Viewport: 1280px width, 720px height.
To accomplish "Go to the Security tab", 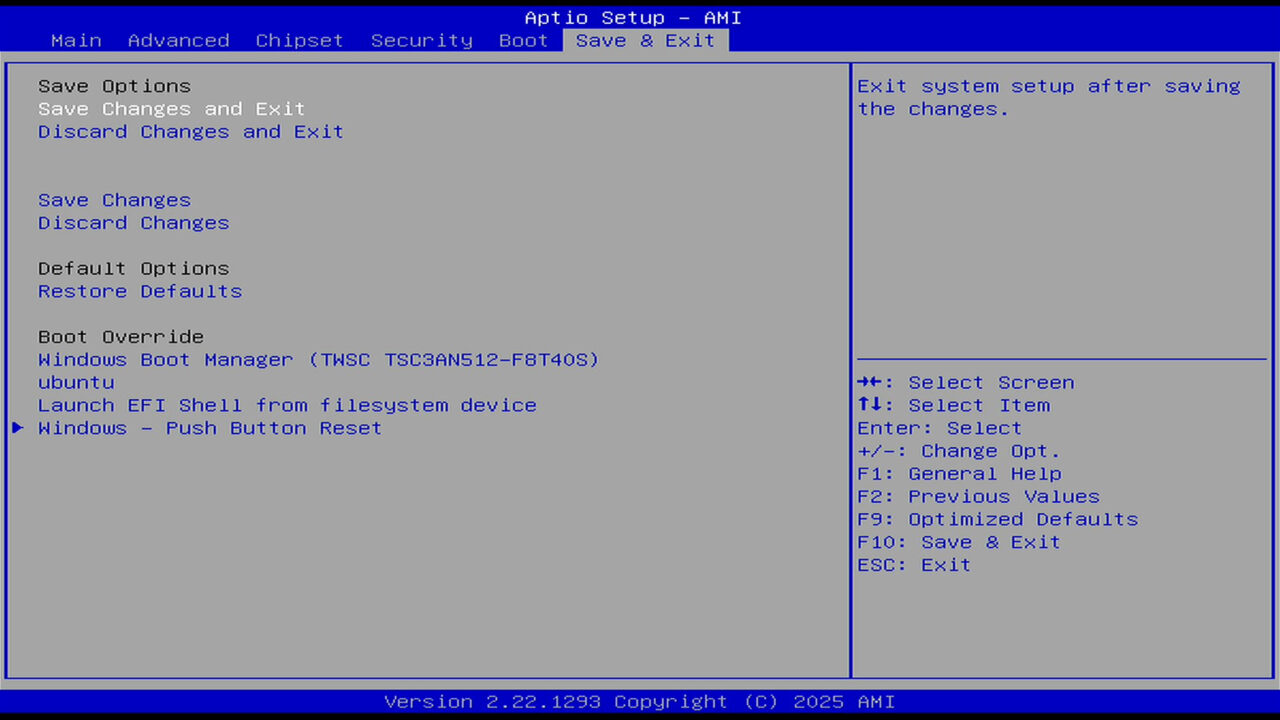I will coord(421,41).
